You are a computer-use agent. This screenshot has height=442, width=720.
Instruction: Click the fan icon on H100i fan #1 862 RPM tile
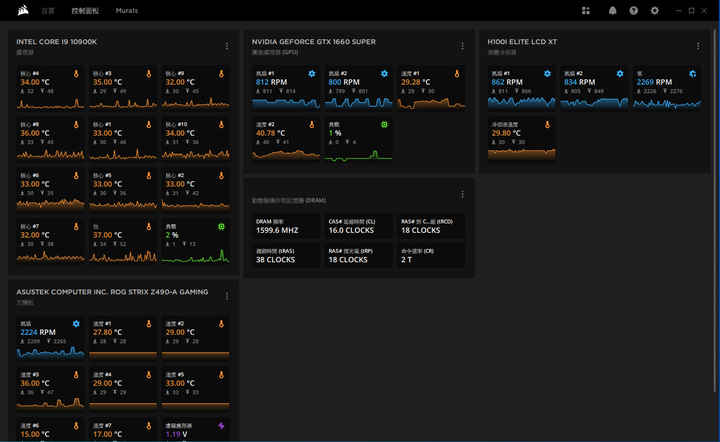(547, 73)
